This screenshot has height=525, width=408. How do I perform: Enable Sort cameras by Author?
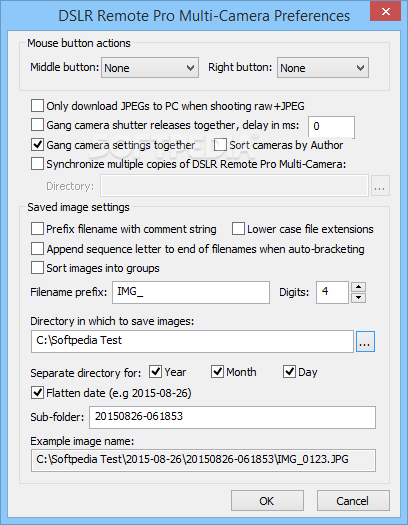coord(220,145)
